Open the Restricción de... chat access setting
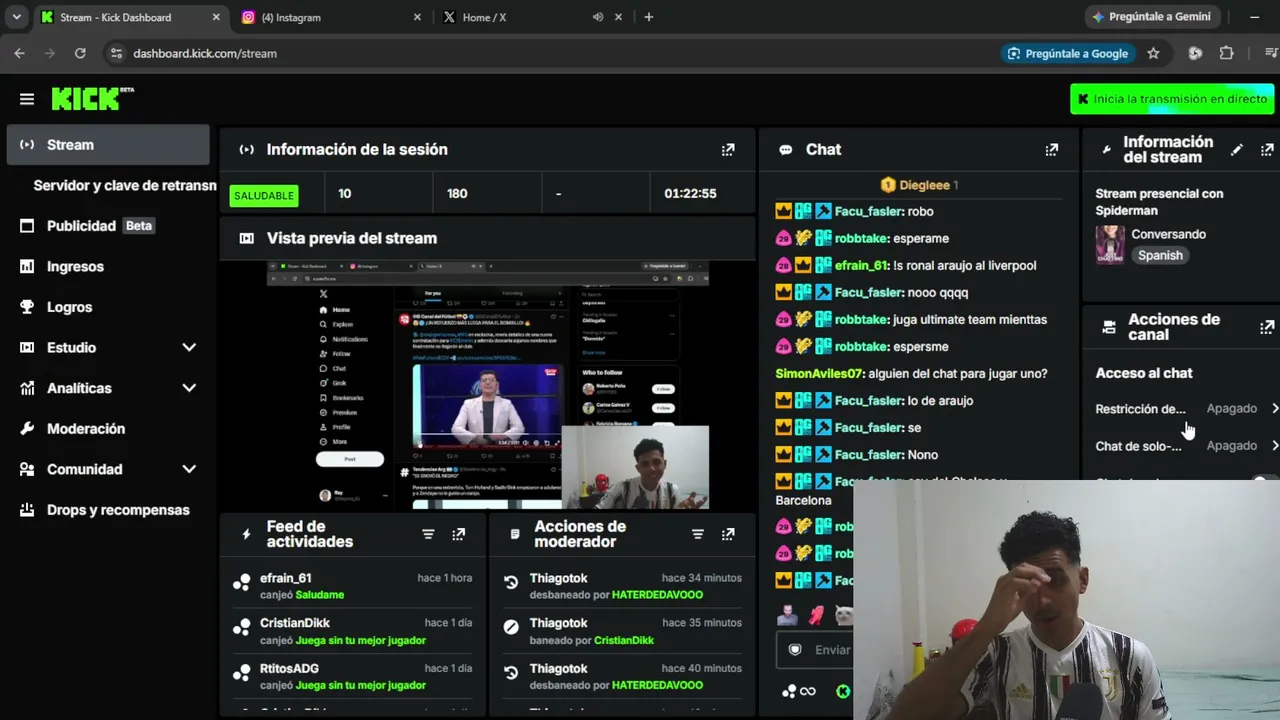This screenshot has width=1280, height=720. click(x=1187, y=408)
